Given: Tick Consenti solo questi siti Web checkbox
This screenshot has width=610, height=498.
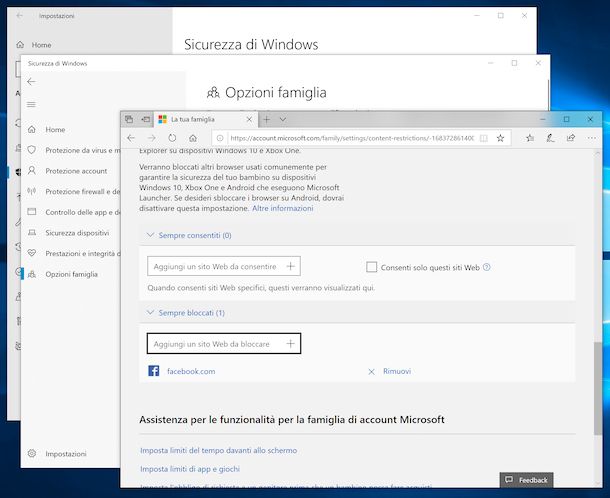Looking at the screenshot, I should [x=372, y=267].
